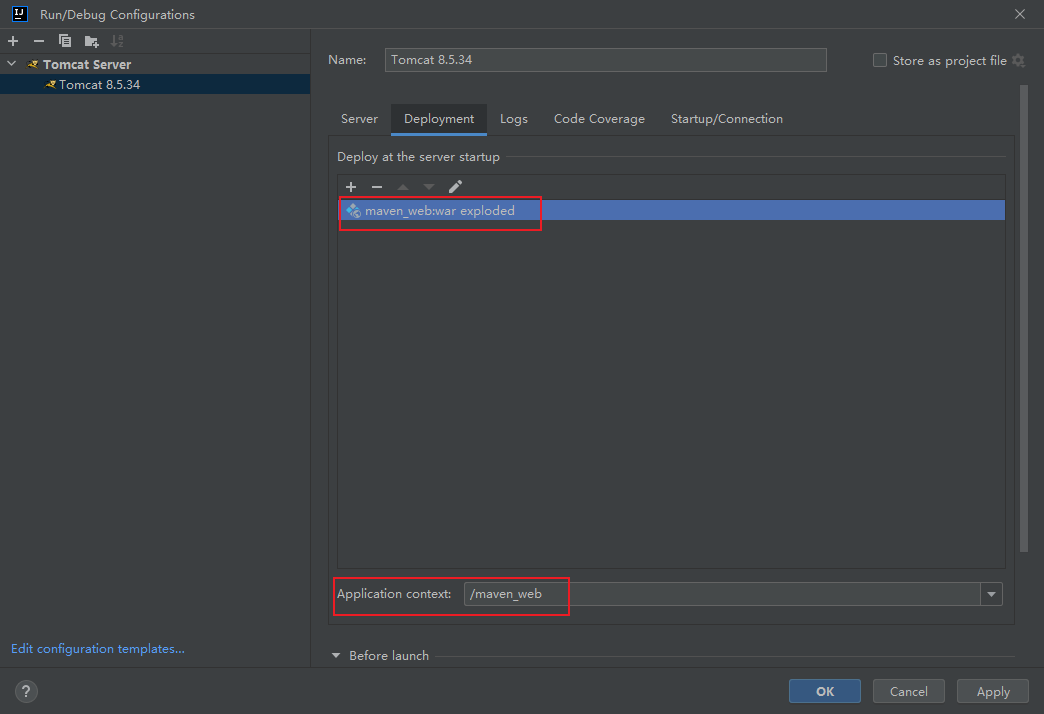Create new folder for configurations
The height and width of the screenshot is (714, 1044).
[x=91, y=41]
